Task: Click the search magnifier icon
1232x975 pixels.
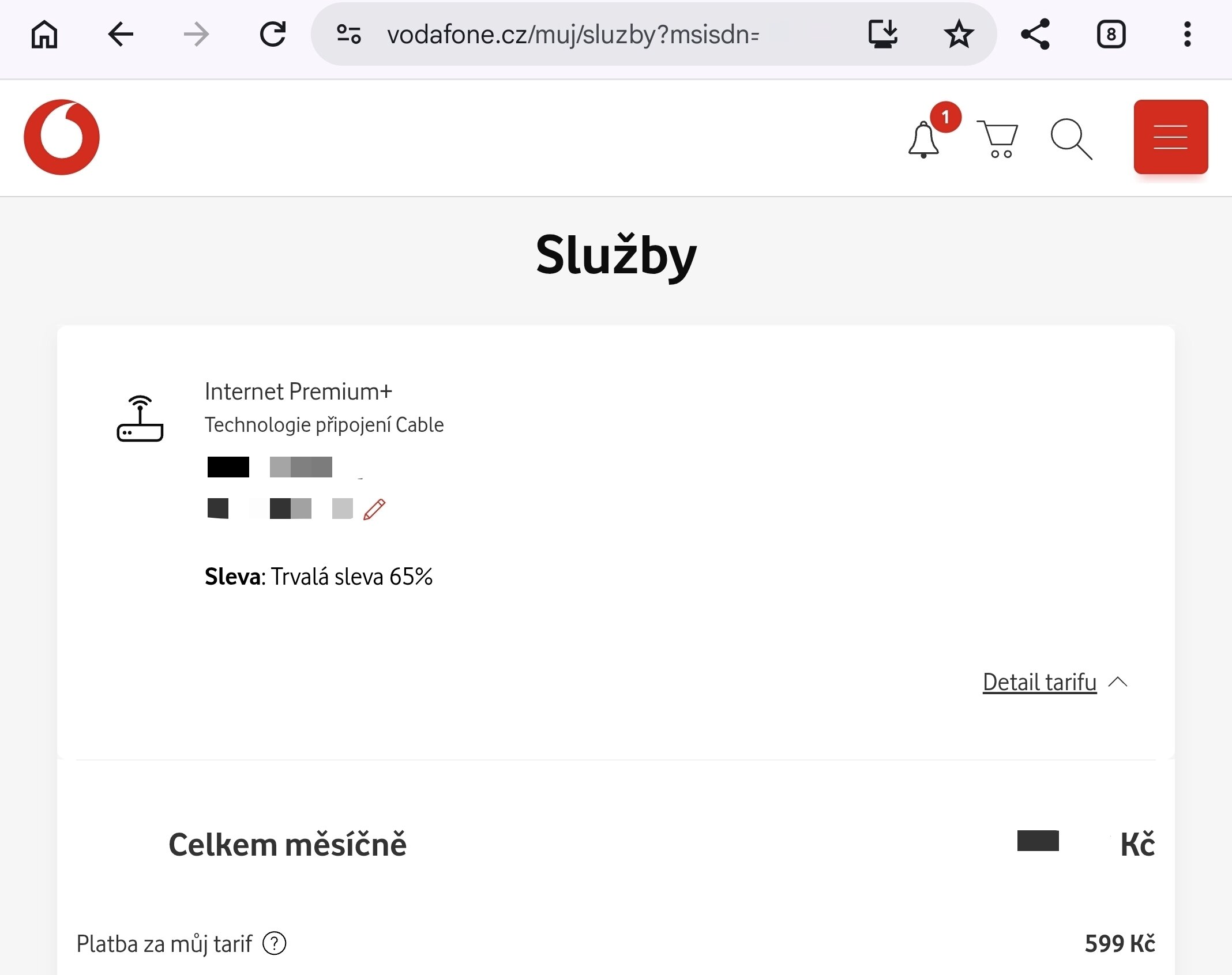Action: 1071,140
